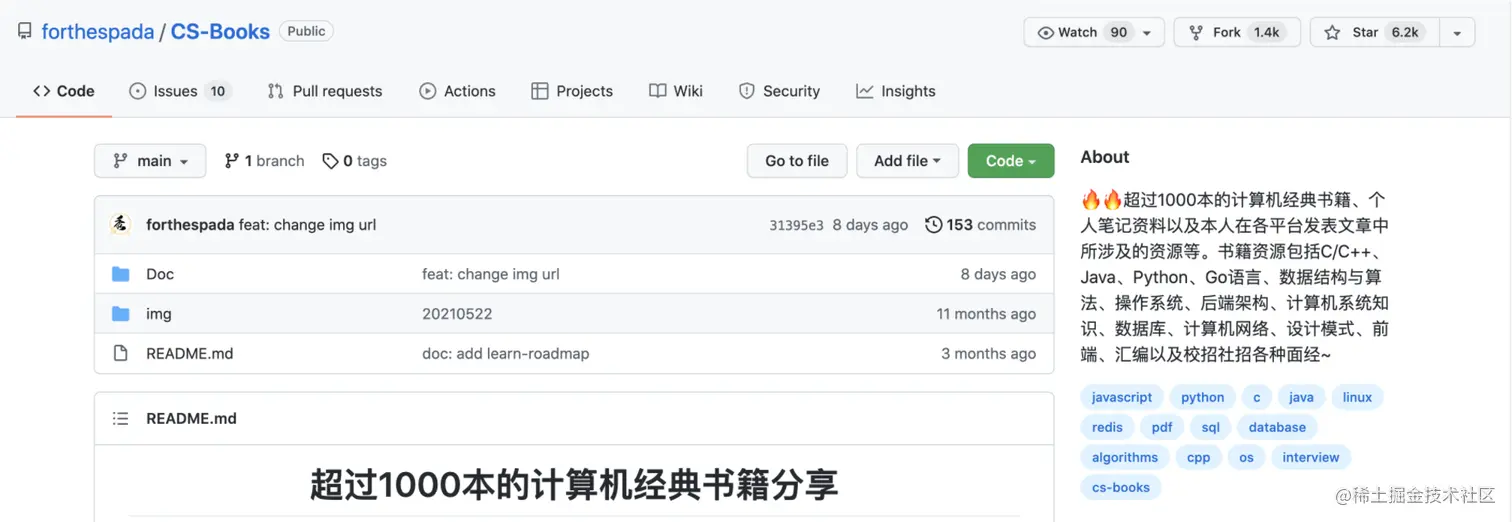Screen dimensions: 1512x522
Task: Select the python topic tag
Action: click(1202, 397)
